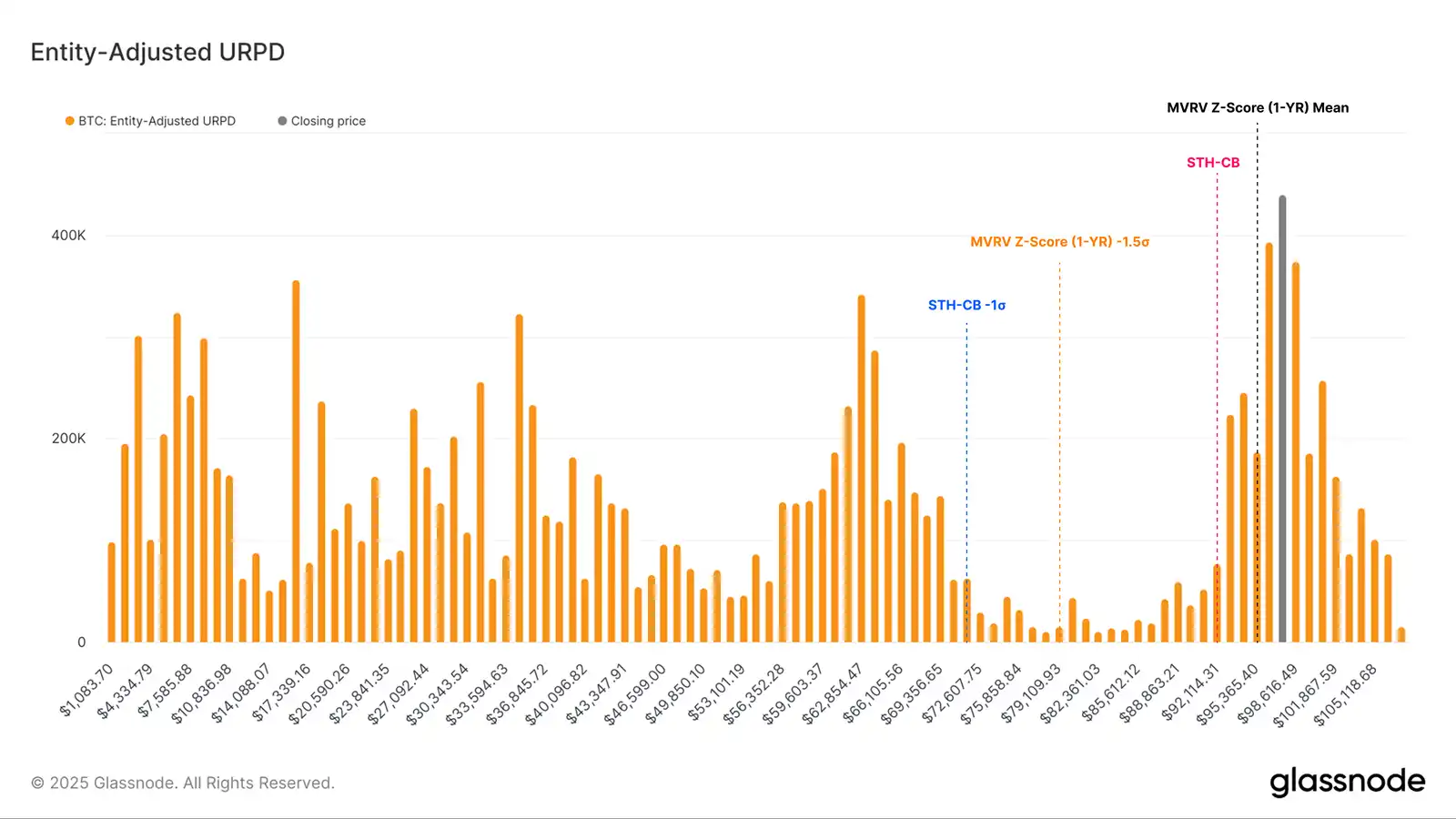Click the gray Closing price legend dot

coord(282,121)
